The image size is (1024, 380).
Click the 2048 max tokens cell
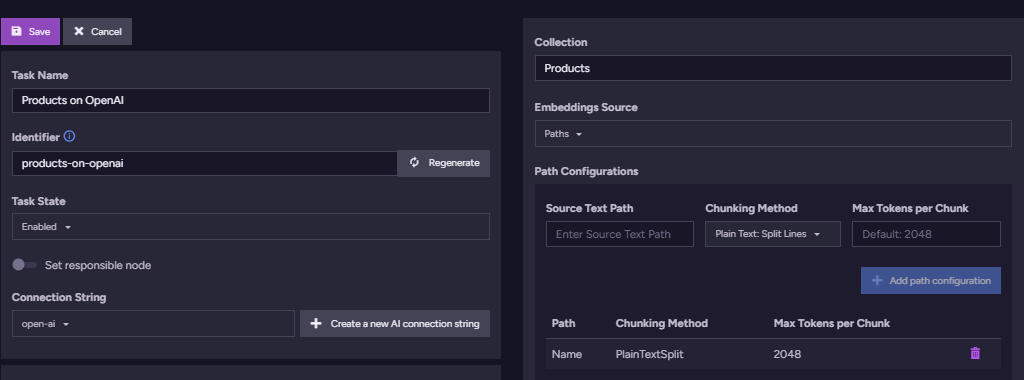[787, 354]
